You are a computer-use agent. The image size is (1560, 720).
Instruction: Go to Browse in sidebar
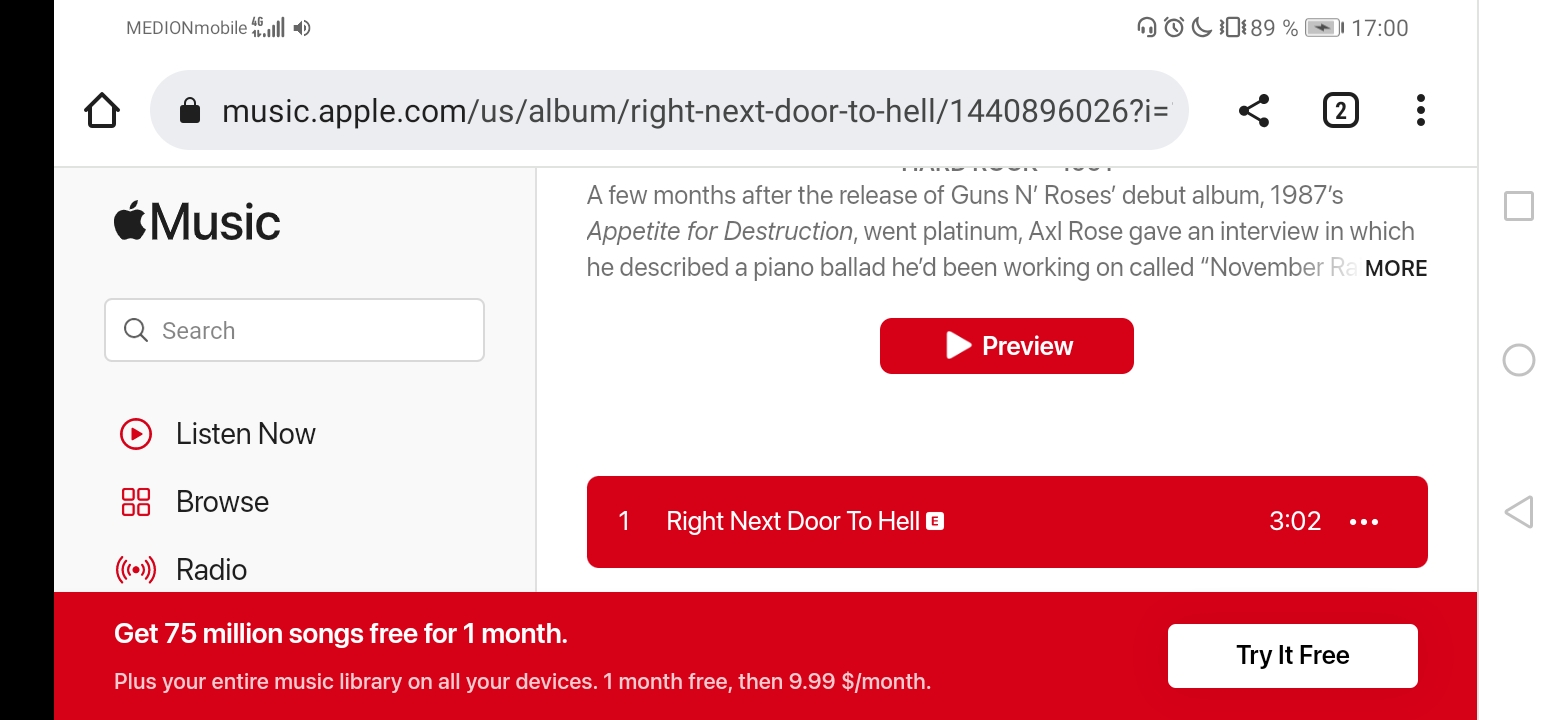[222, 502]
